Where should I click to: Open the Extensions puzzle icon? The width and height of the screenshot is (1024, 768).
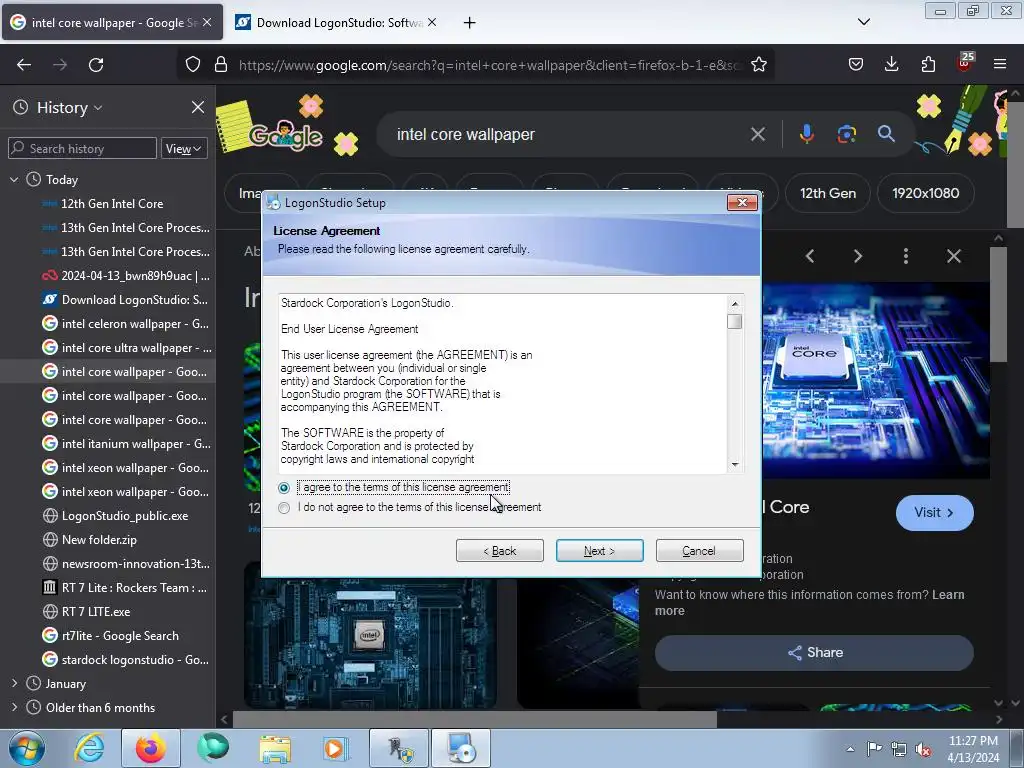[928, 65]
